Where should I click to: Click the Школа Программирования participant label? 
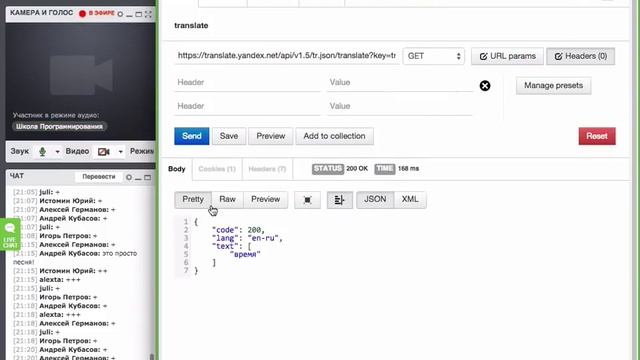click(x=59, y=127)
